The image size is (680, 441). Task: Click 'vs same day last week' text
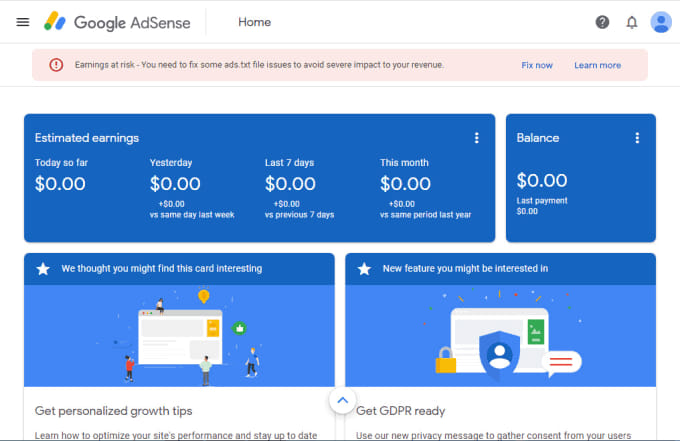coord(192,215)
